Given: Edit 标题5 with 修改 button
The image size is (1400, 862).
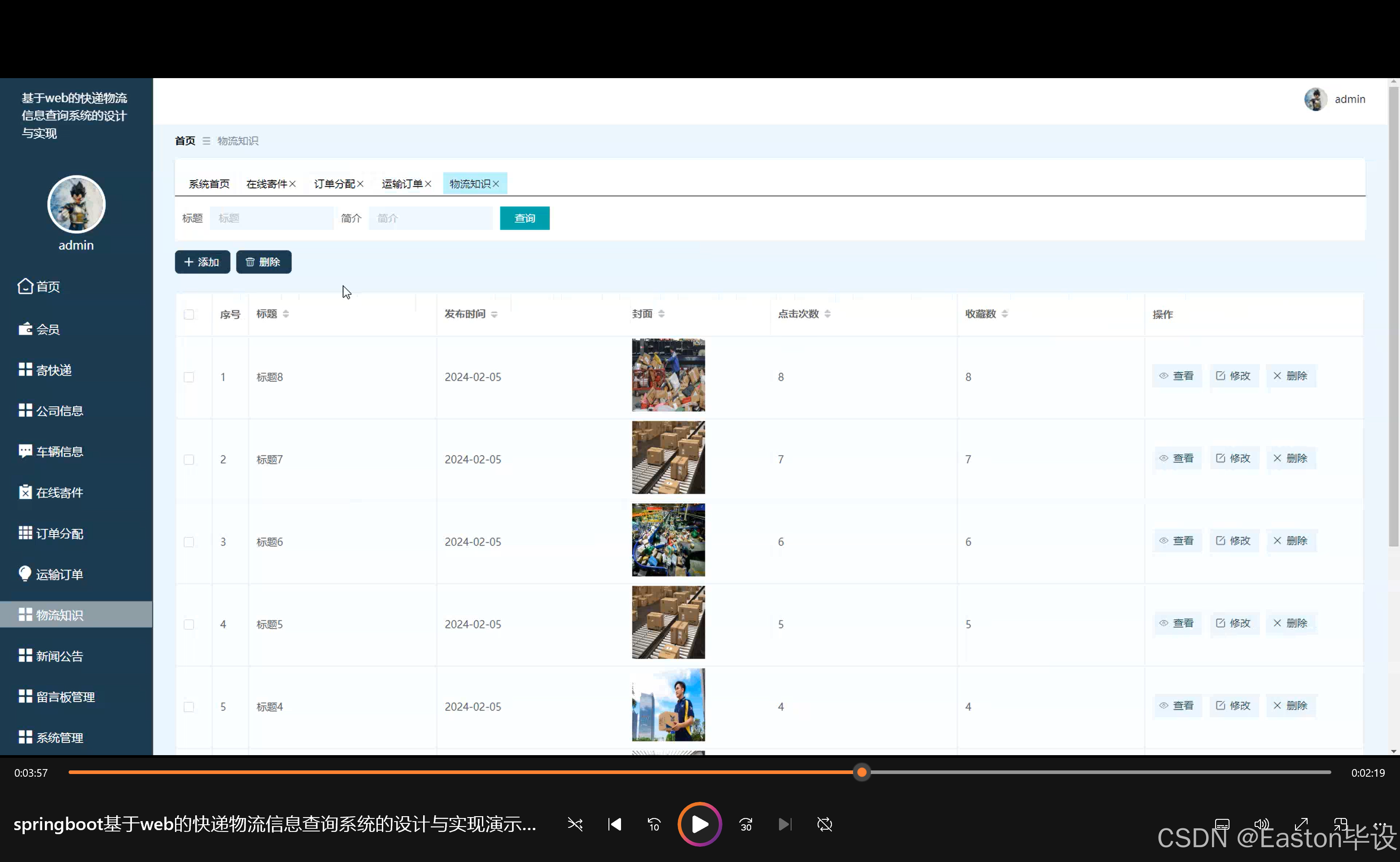Looking at the screenshot, I should coord(1234,623).
